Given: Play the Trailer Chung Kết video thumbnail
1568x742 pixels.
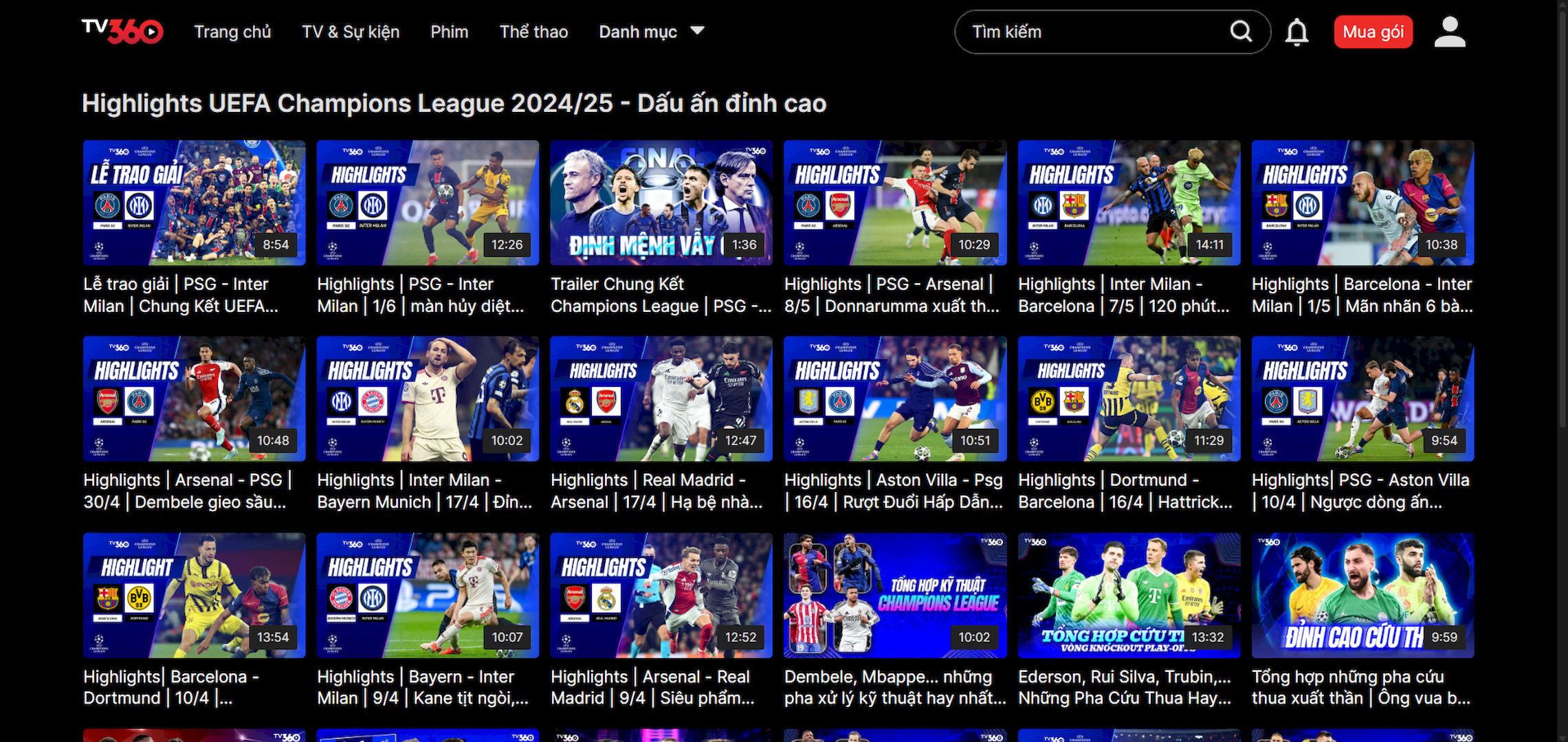Looking at the screenshot, I should click(x=661, y=203).
